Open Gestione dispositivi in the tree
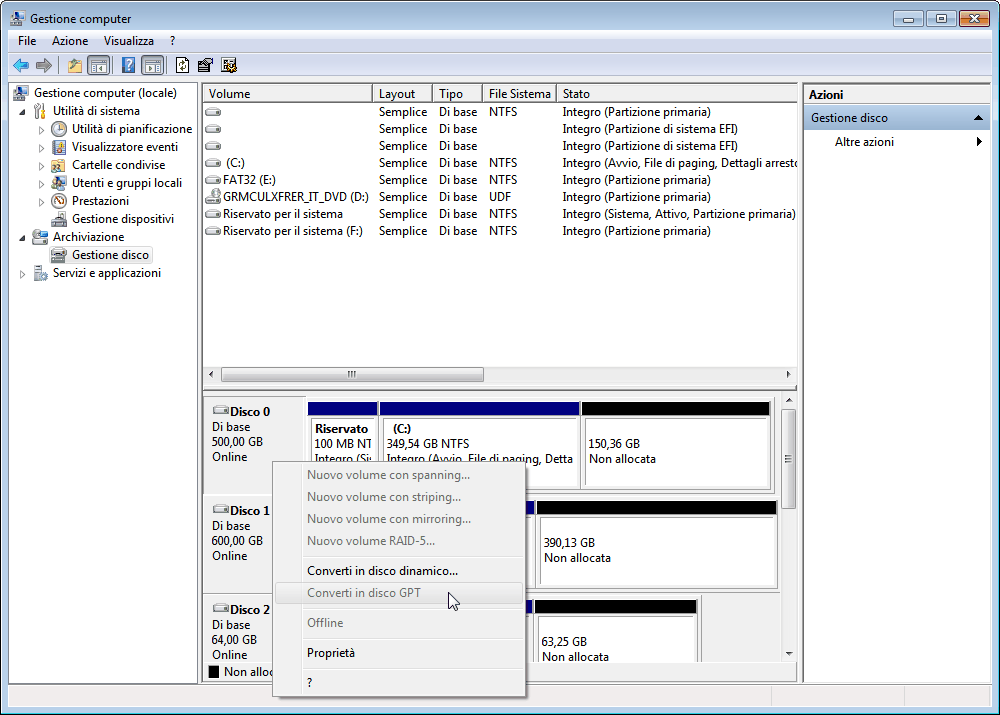 pos(122,219)
